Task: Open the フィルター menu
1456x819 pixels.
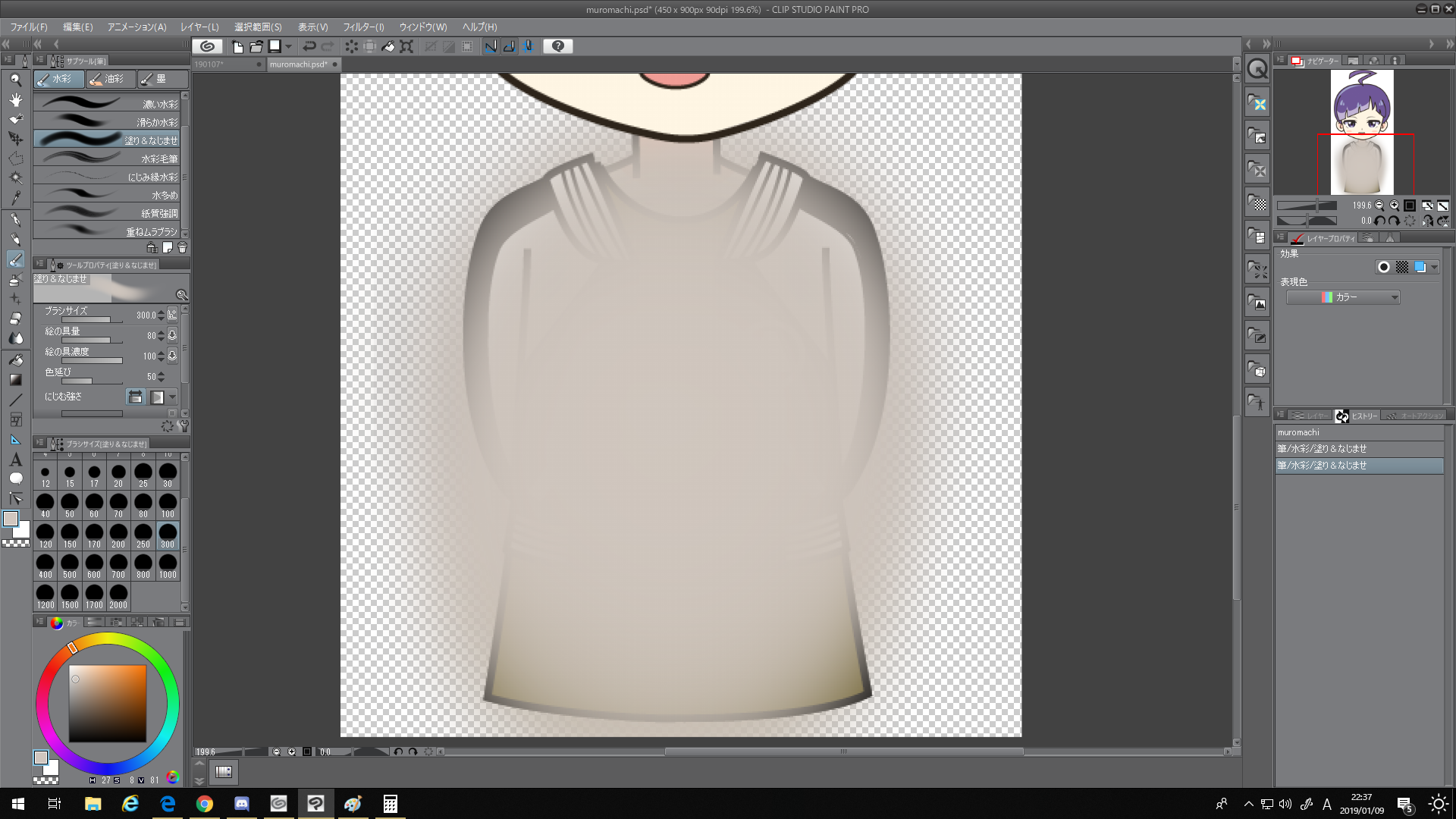Action: coord(363,27)
